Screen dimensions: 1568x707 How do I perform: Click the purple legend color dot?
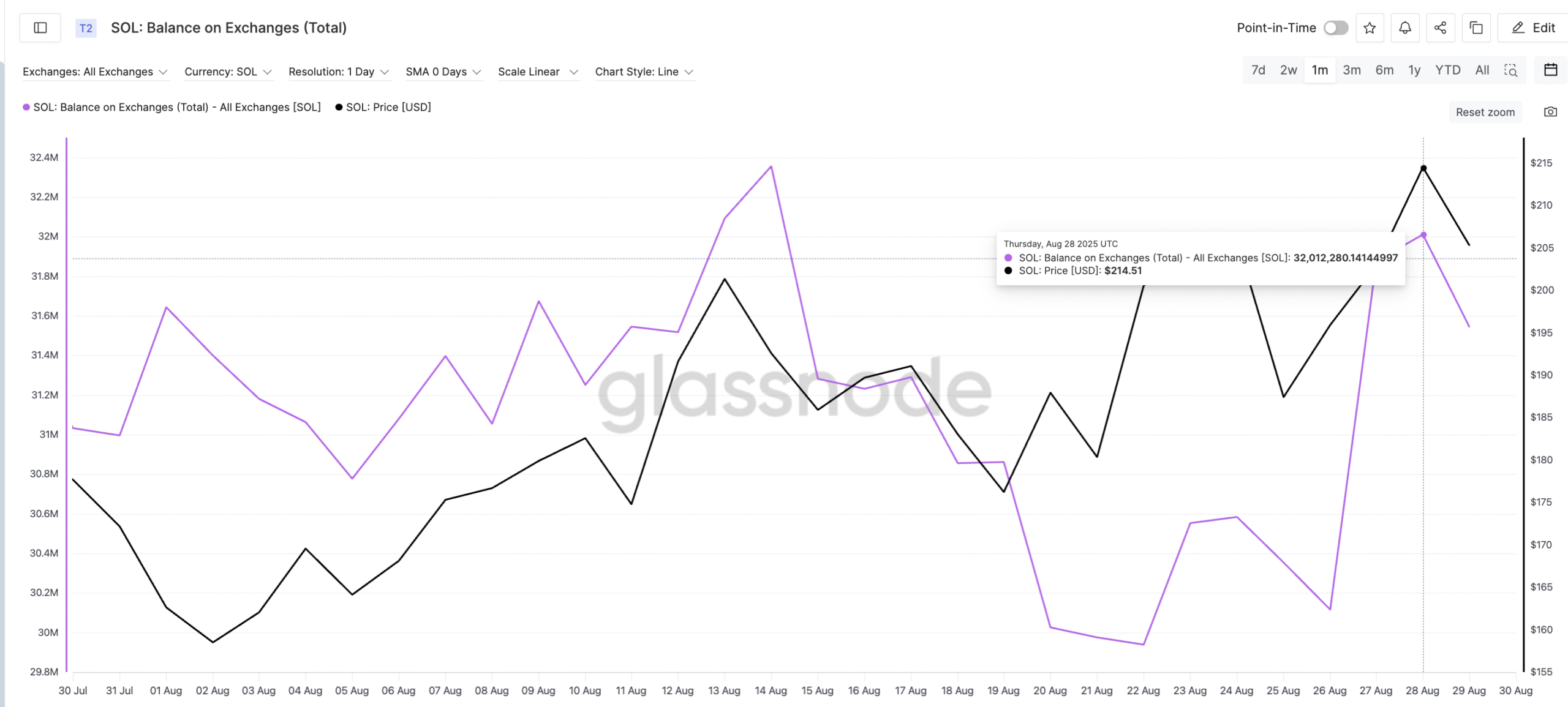click(x=26, y=107)
